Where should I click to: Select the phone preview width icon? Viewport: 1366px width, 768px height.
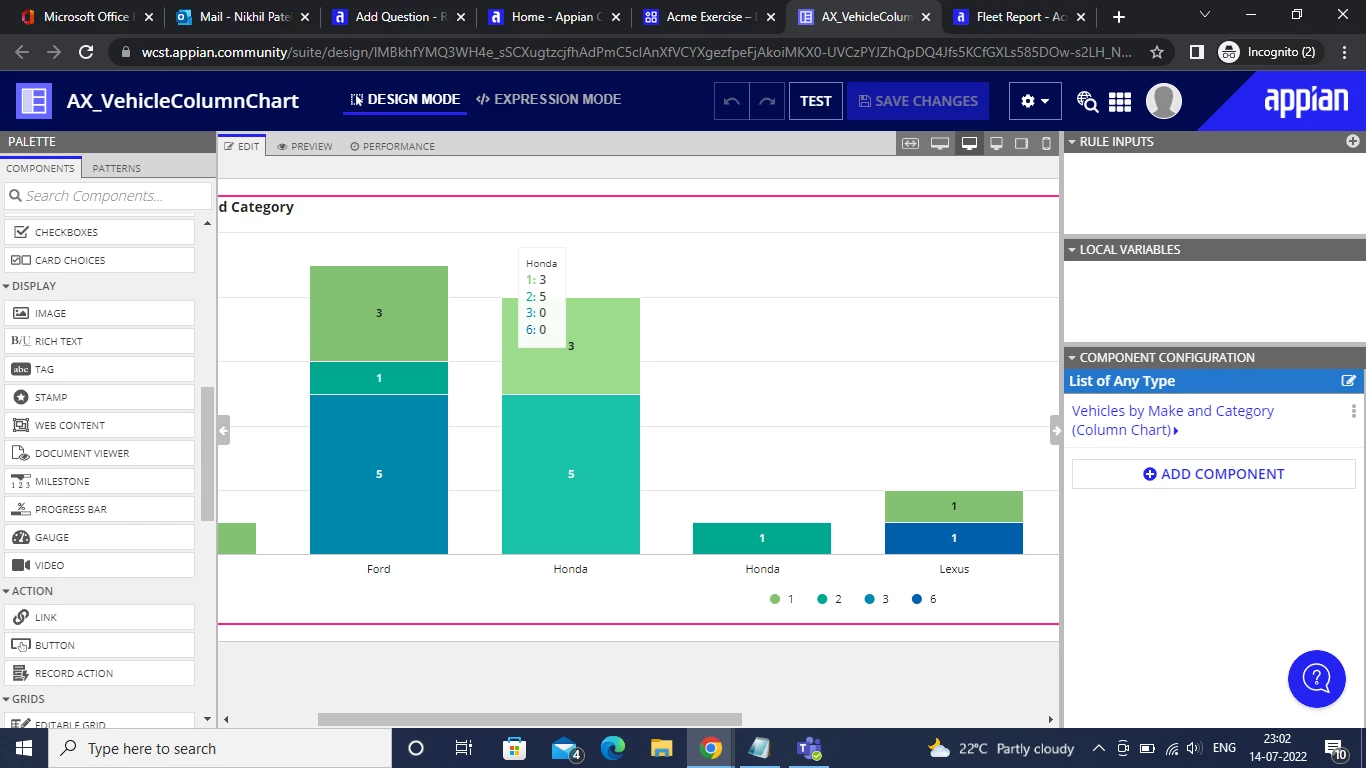[x=1047, y=143]
